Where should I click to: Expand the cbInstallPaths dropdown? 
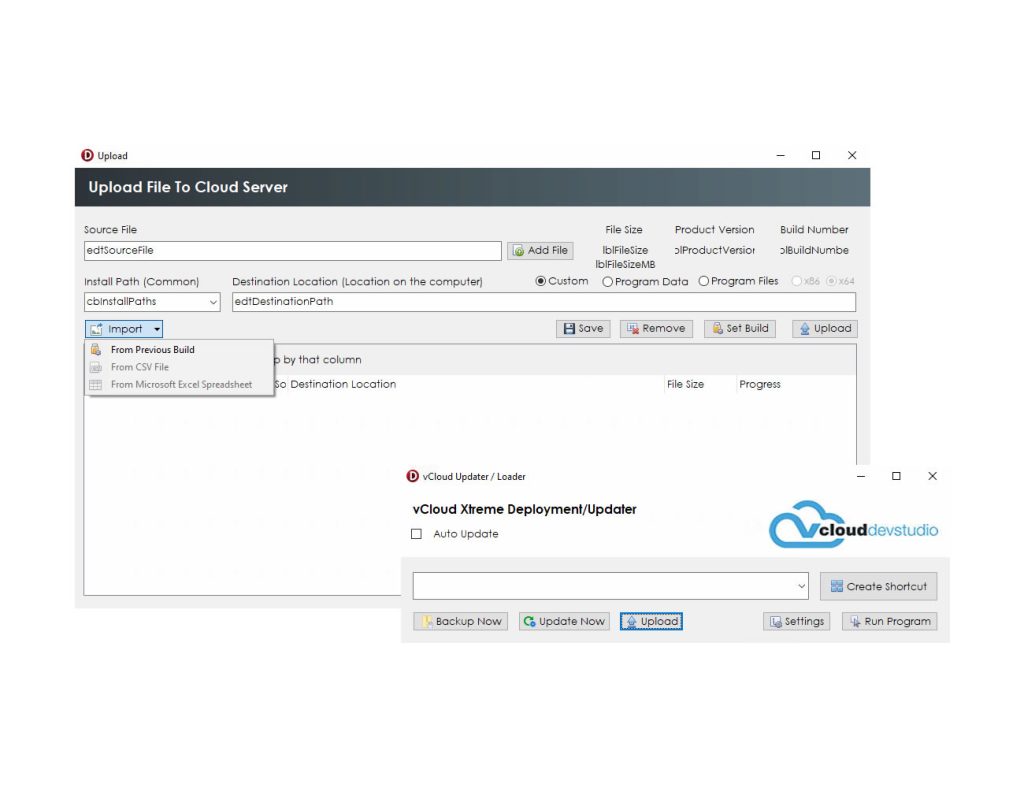pos(213,302)
